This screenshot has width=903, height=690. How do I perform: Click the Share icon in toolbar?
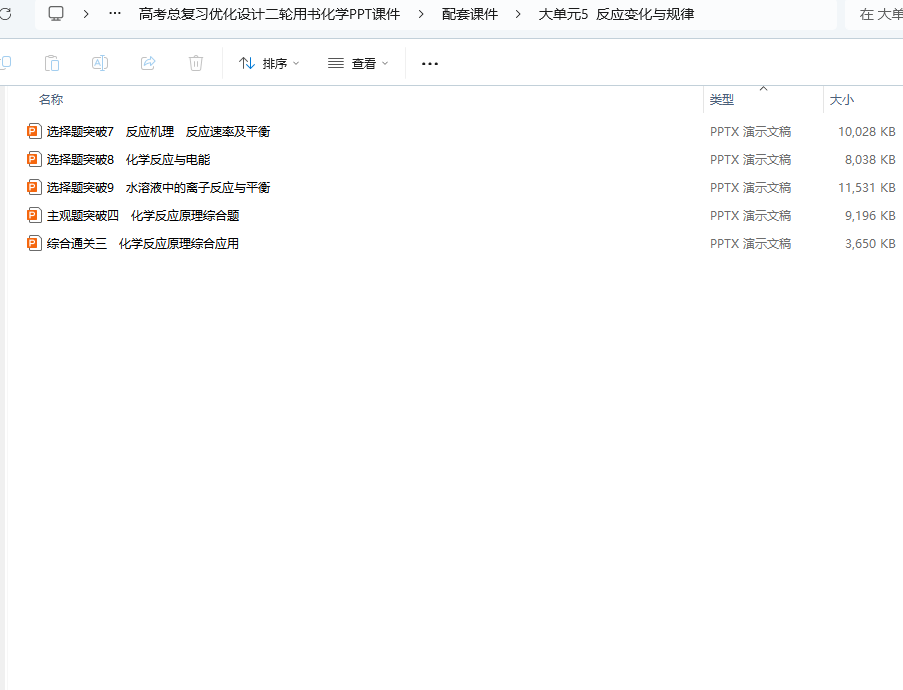[148, 63]
